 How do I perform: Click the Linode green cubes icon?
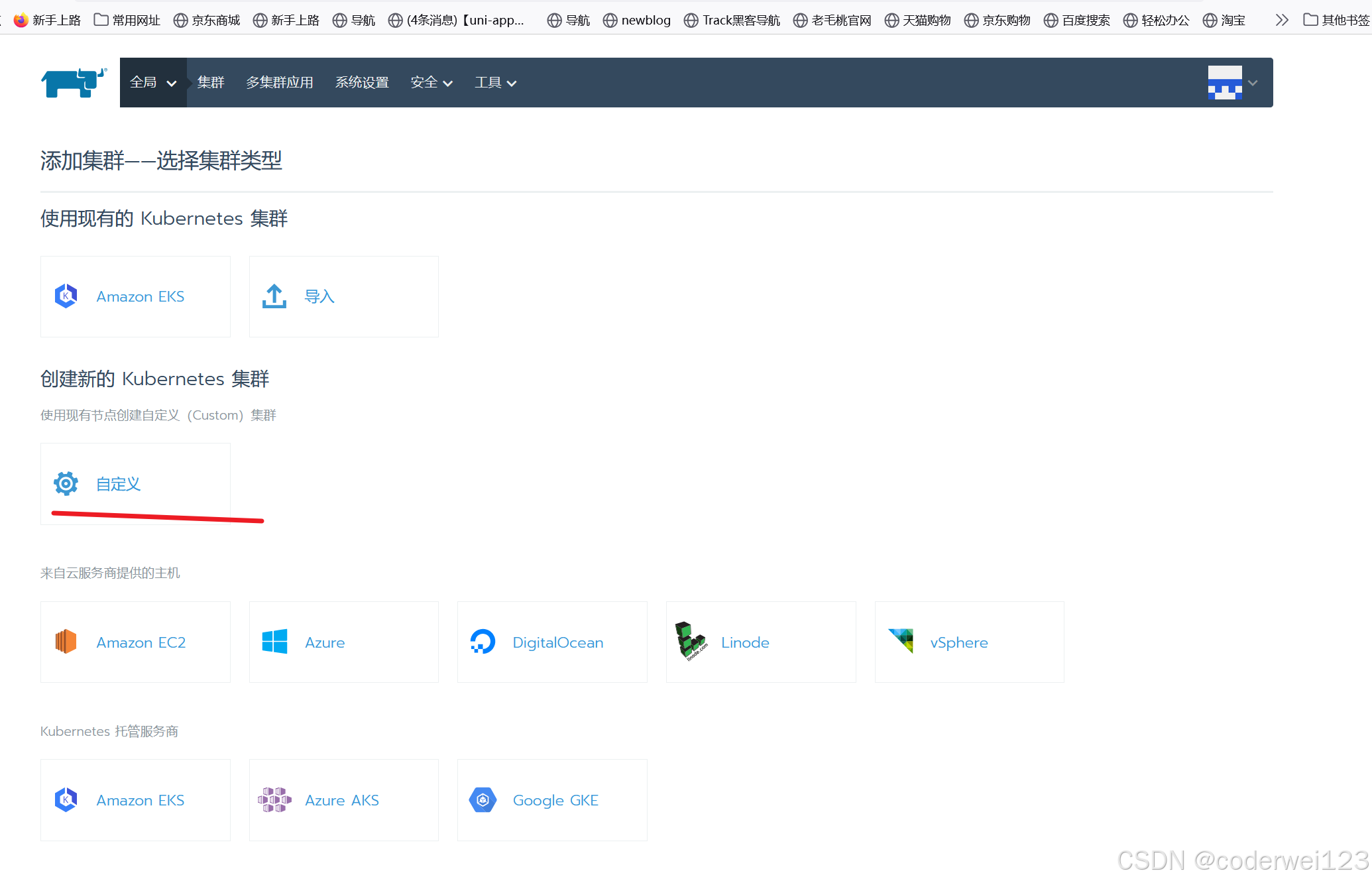691,642
